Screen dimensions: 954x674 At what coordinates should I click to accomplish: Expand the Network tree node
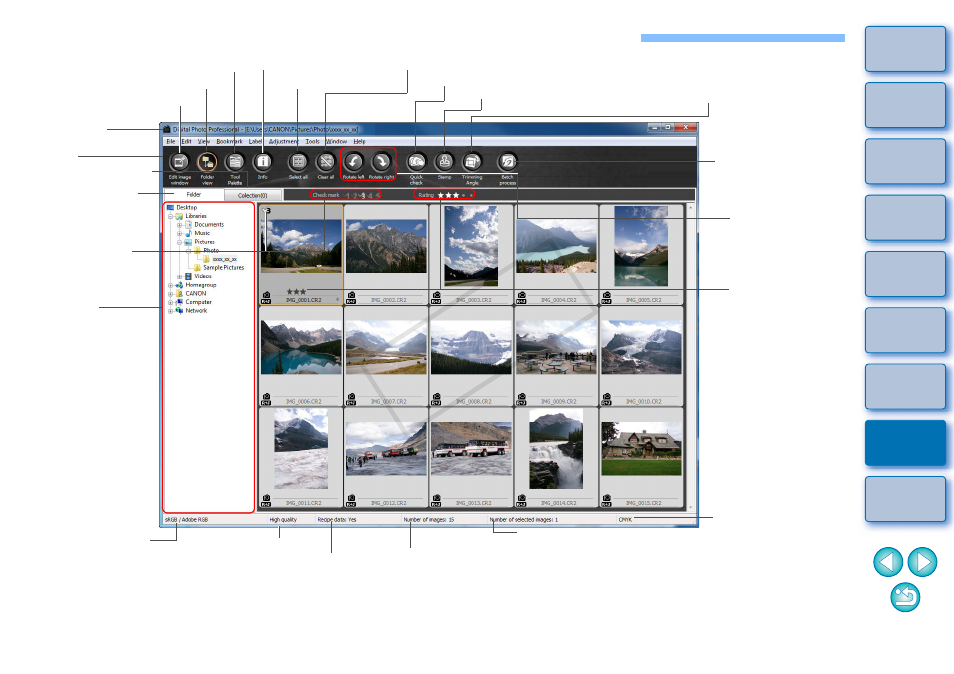170,310
